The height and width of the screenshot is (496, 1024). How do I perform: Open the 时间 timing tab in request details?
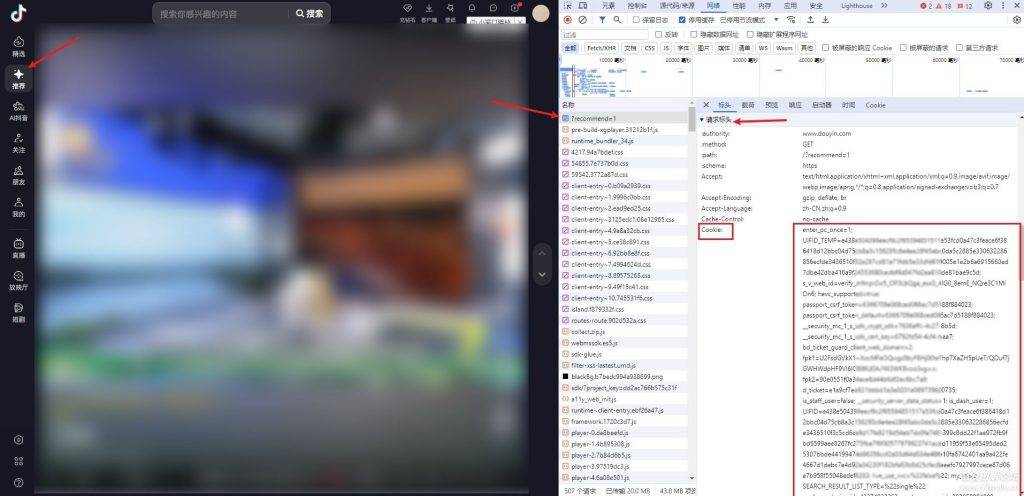click(x=848, y=105)
